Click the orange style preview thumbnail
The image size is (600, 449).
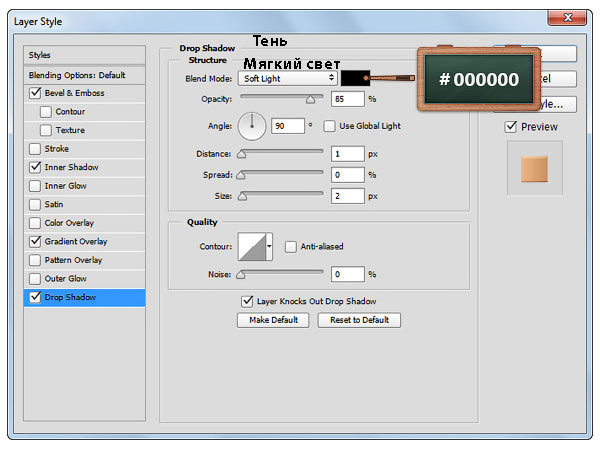534,169
